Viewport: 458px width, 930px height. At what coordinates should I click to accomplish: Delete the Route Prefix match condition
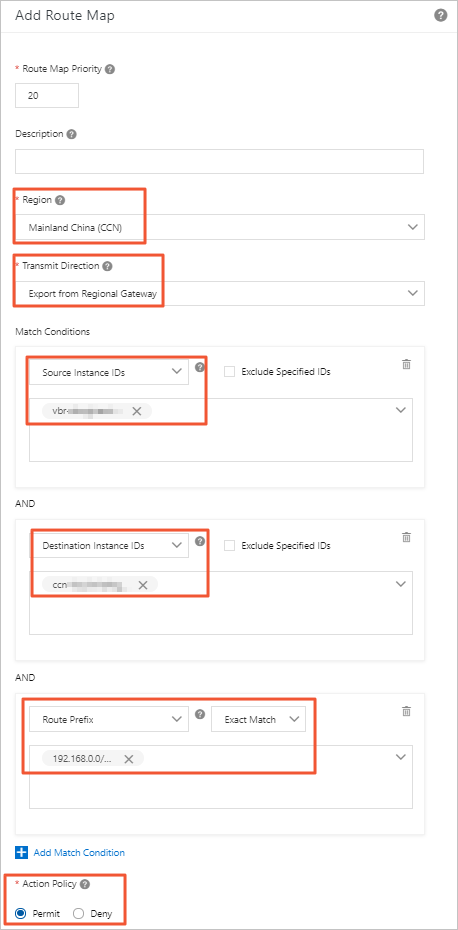pos(406,711)
